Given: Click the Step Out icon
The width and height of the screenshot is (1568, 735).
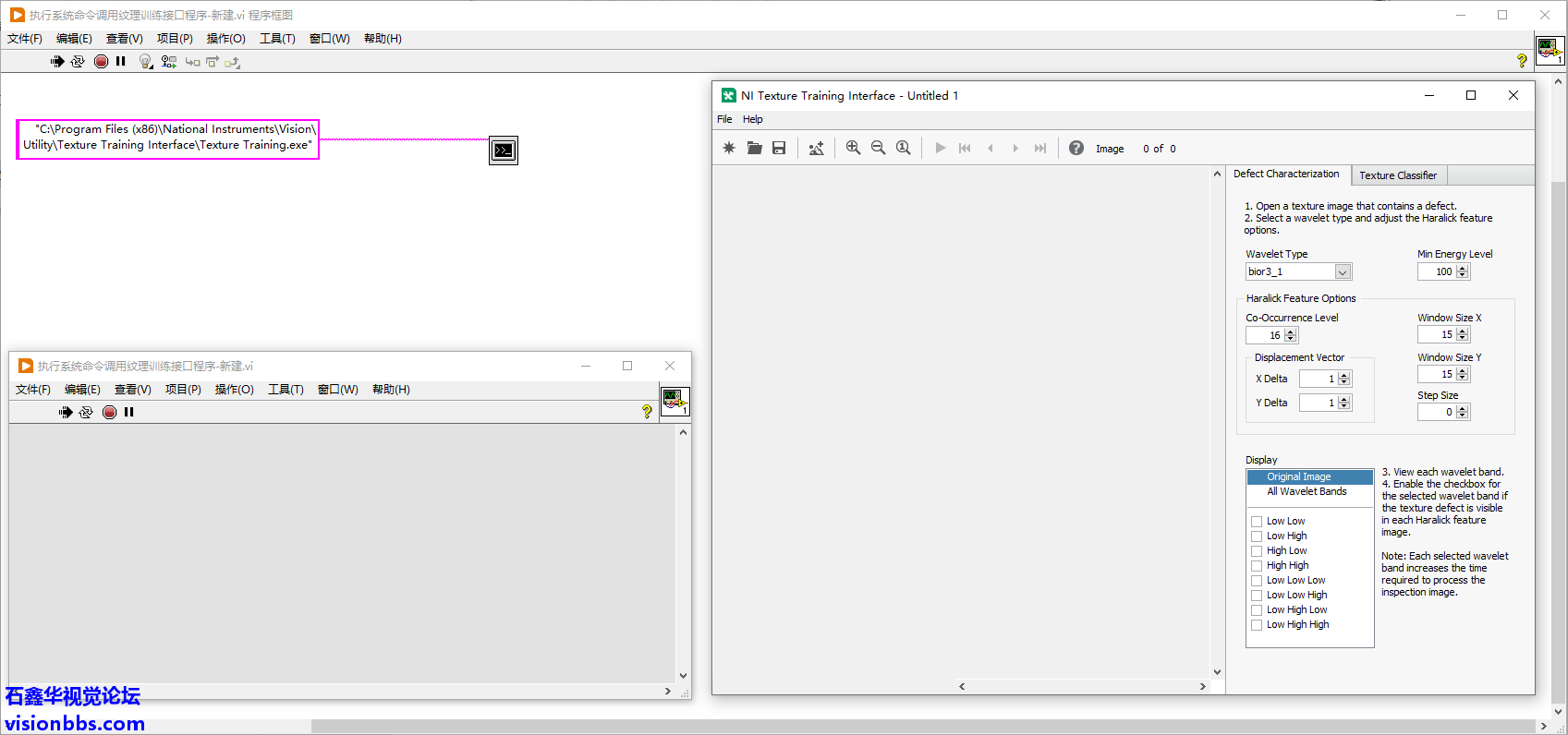Looking at the screenshot, I should click(232, 62).
